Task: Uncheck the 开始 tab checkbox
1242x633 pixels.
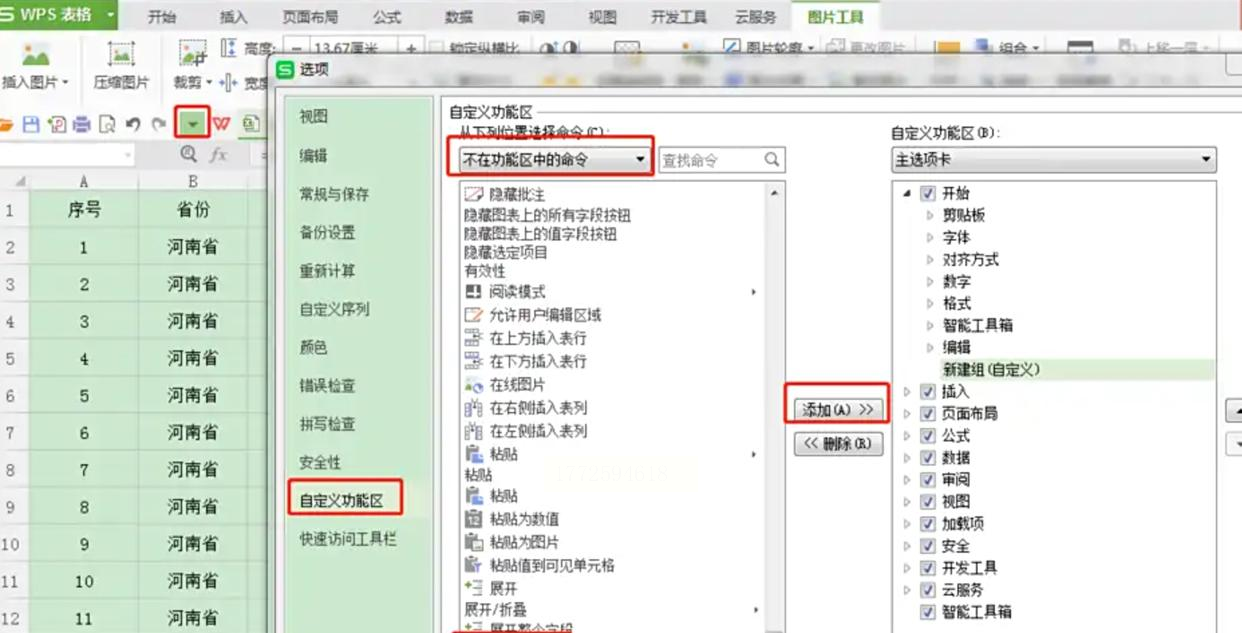Action: [927, 193]
